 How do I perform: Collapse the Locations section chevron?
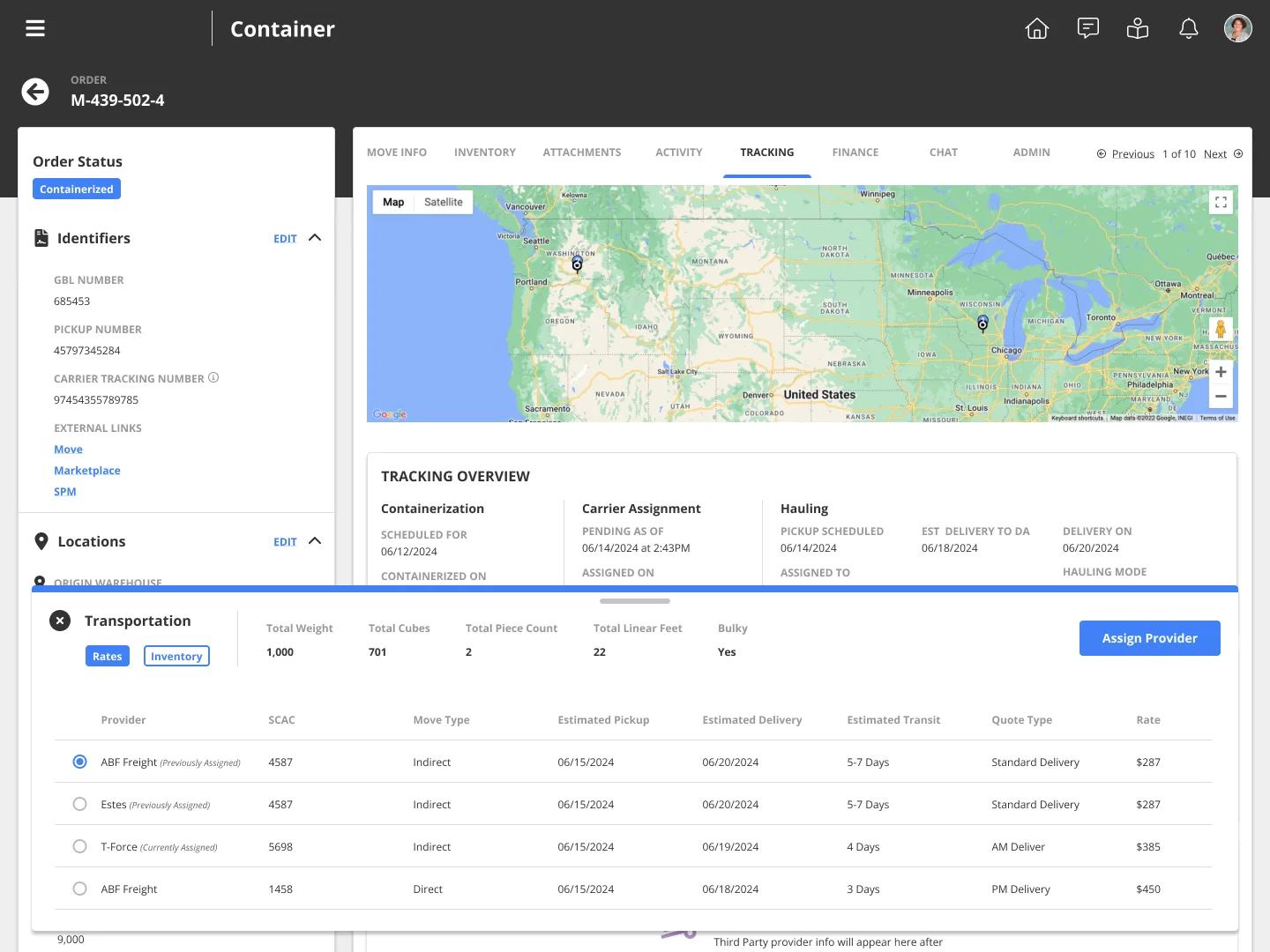click(x=315, y=541)
